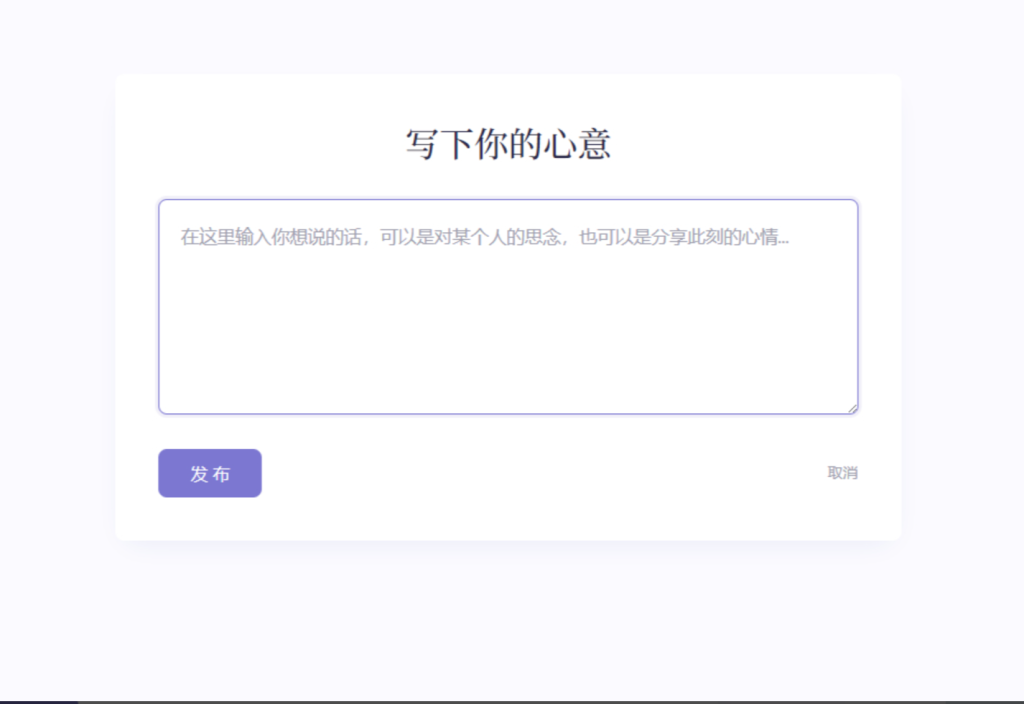The height and width of the screenshot is (704, 1024).
Task: Click the 取消 cancel link
Action: pos(842,473)
